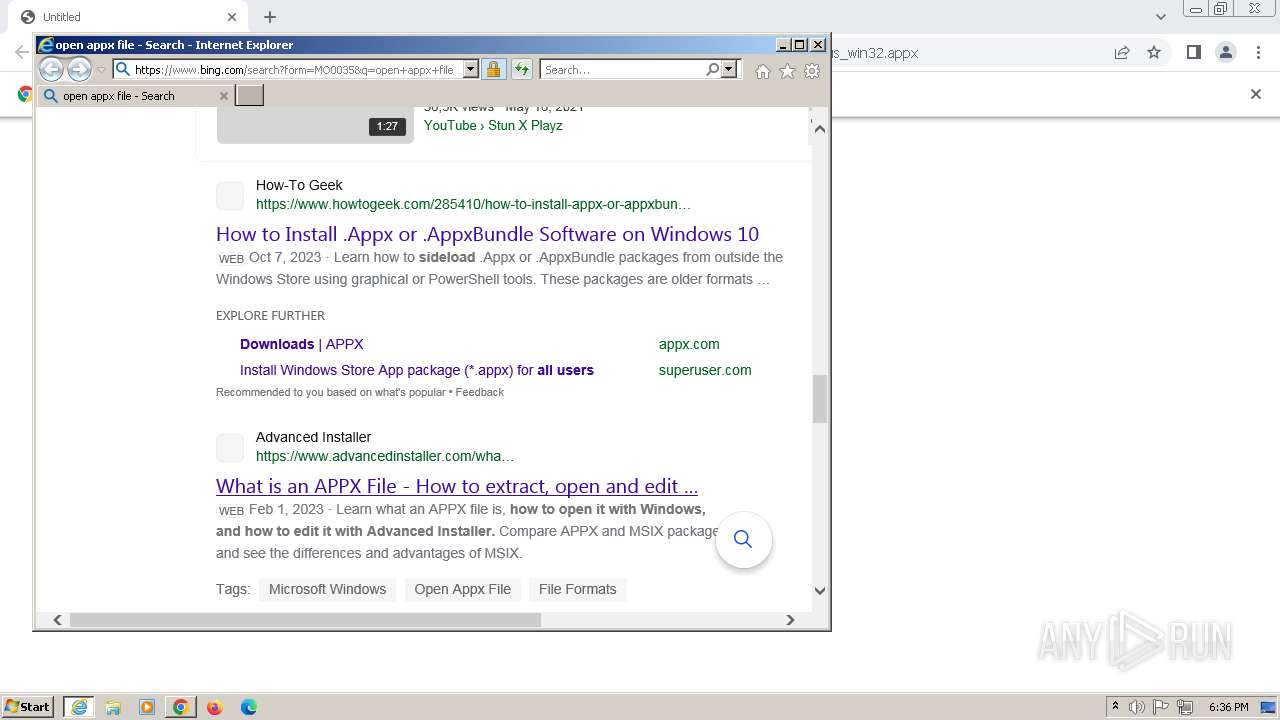Open the search provider dropdown arrow
Image resolution: width=1280 pixels, height=720 pixels.
coord(729,70)
